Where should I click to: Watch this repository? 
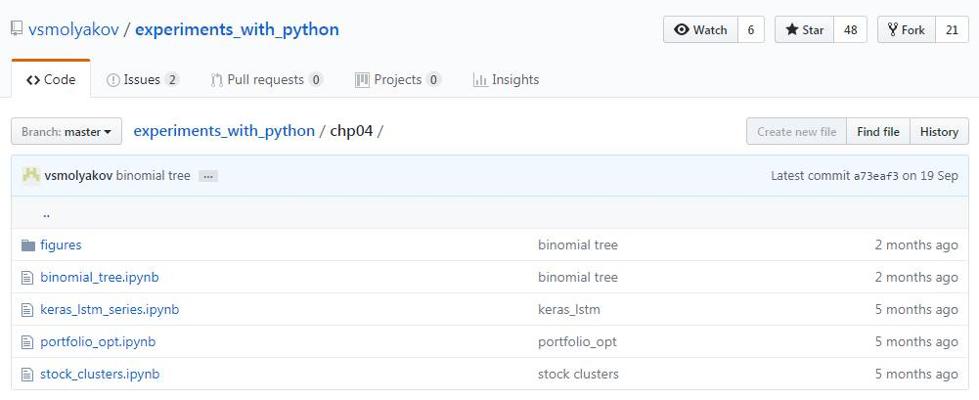(x=701, y=30)
